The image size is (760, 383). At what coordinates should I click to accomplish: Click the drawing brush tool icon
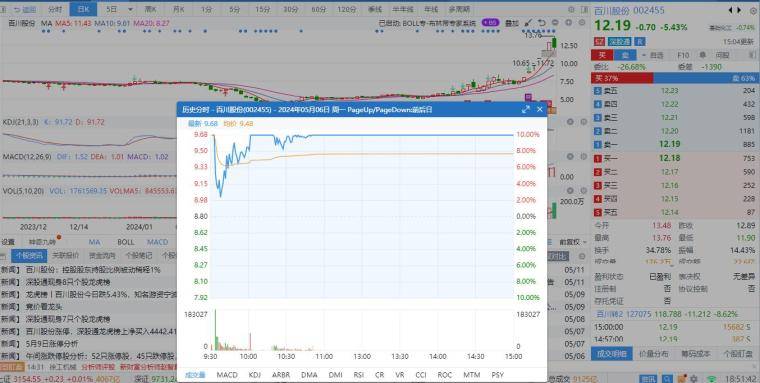(x=528, y=22)
